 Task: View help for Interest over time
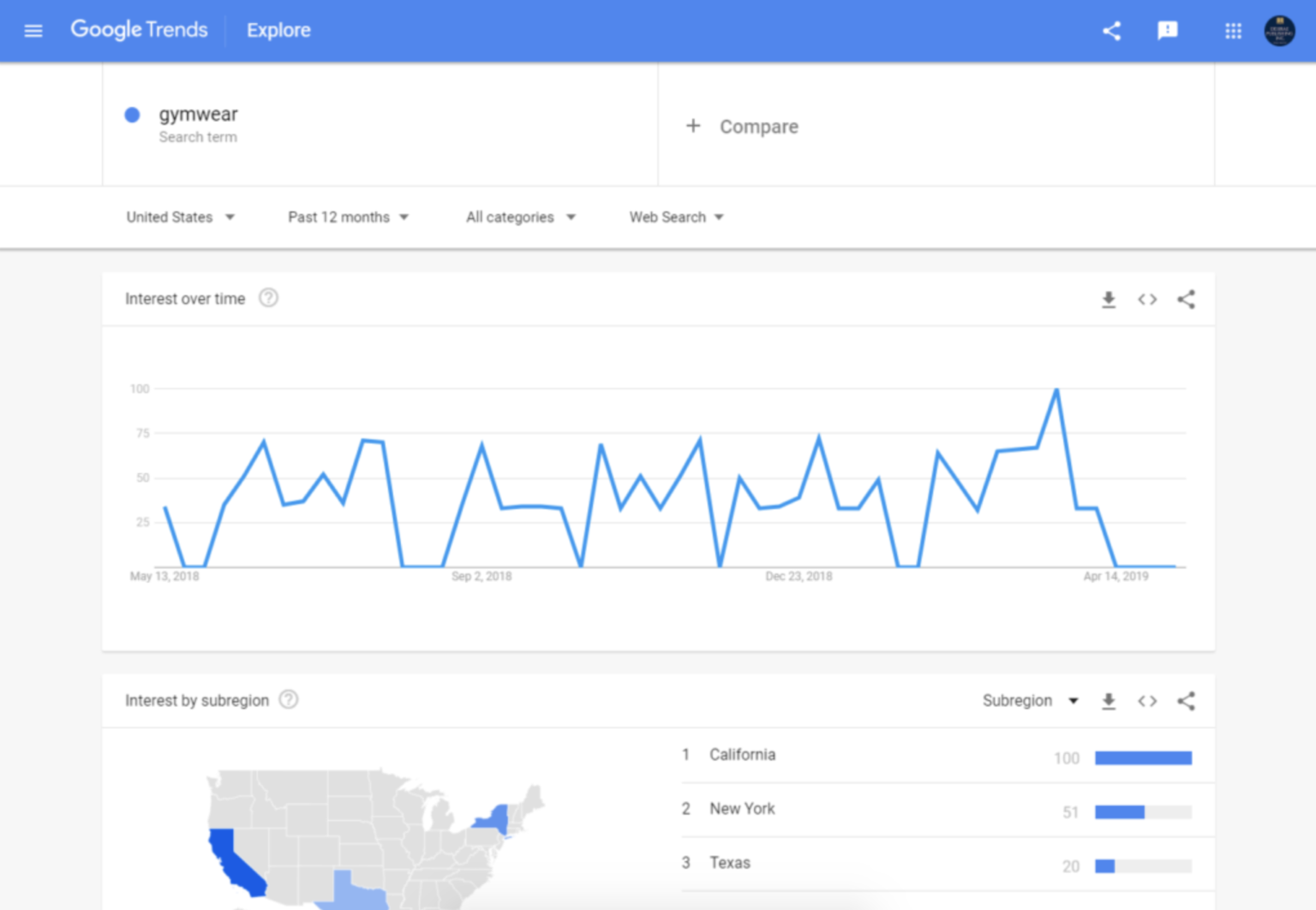268,297
